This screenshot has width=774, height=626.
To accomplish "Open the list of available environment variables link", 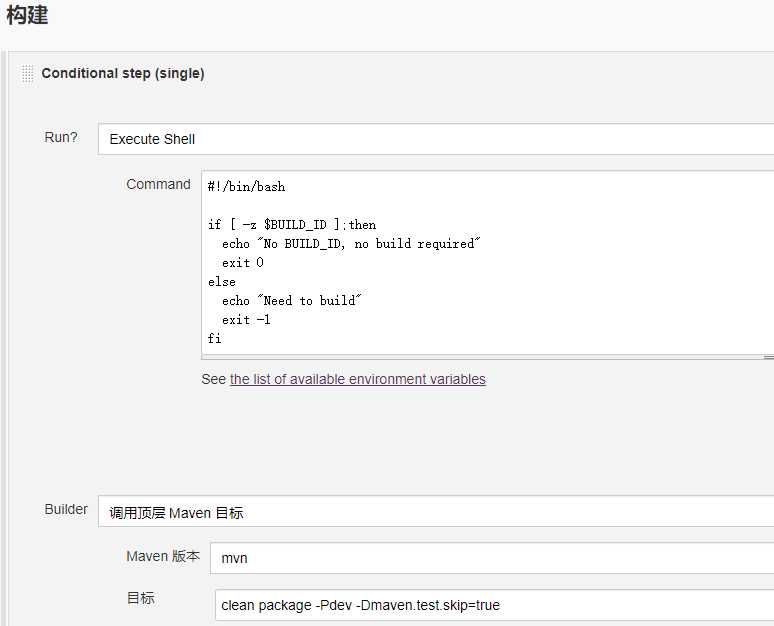I will coord(357,379).
